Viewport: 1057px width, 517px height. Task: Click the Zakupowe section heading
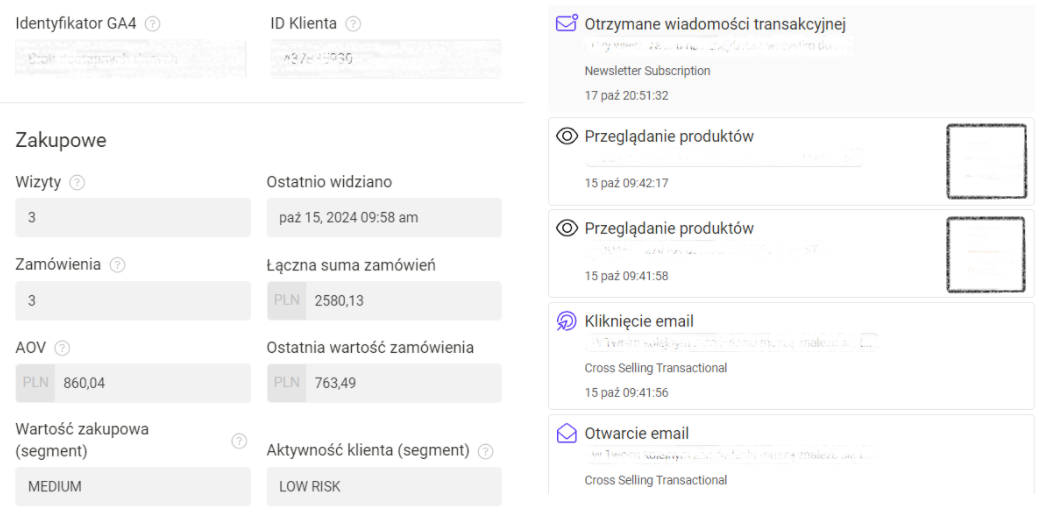(x=61, y=140)
